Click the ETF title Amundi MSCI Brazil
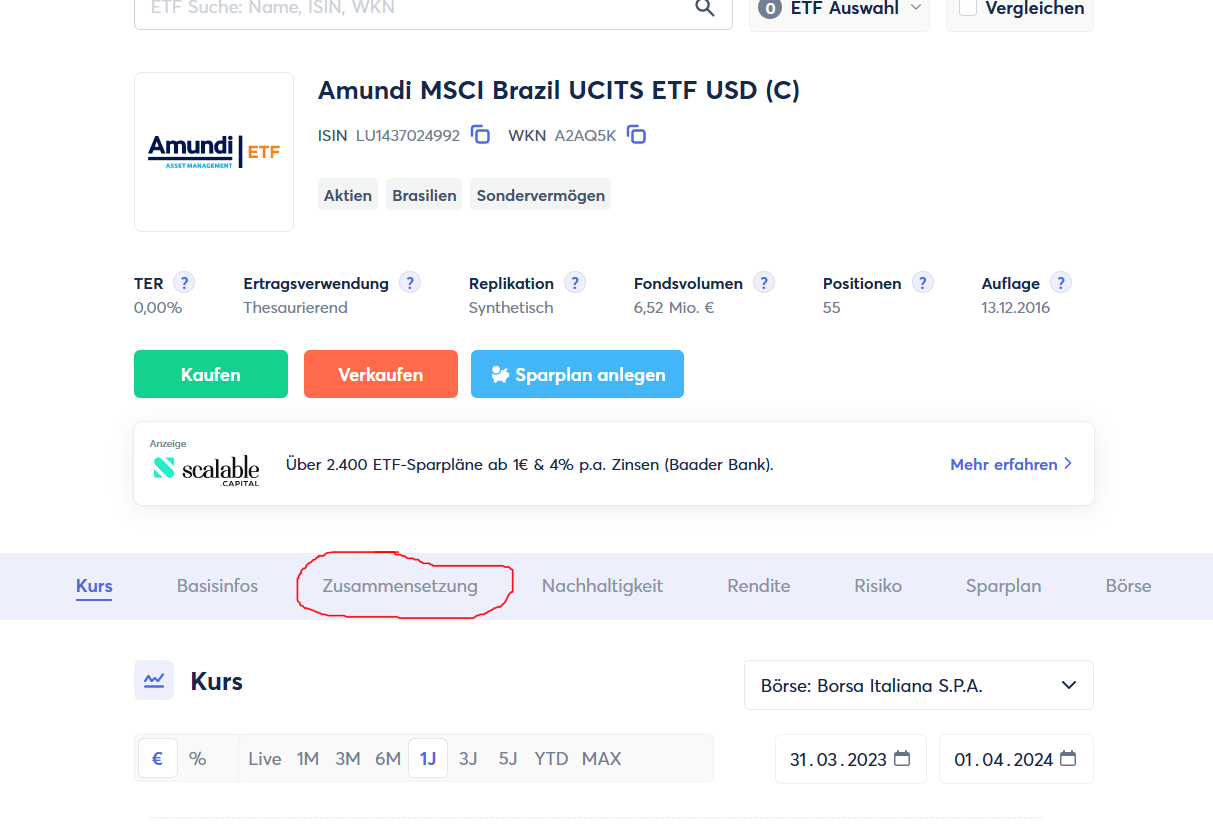This screenshot has width=1213, height=828. click(x=559, y=90)
